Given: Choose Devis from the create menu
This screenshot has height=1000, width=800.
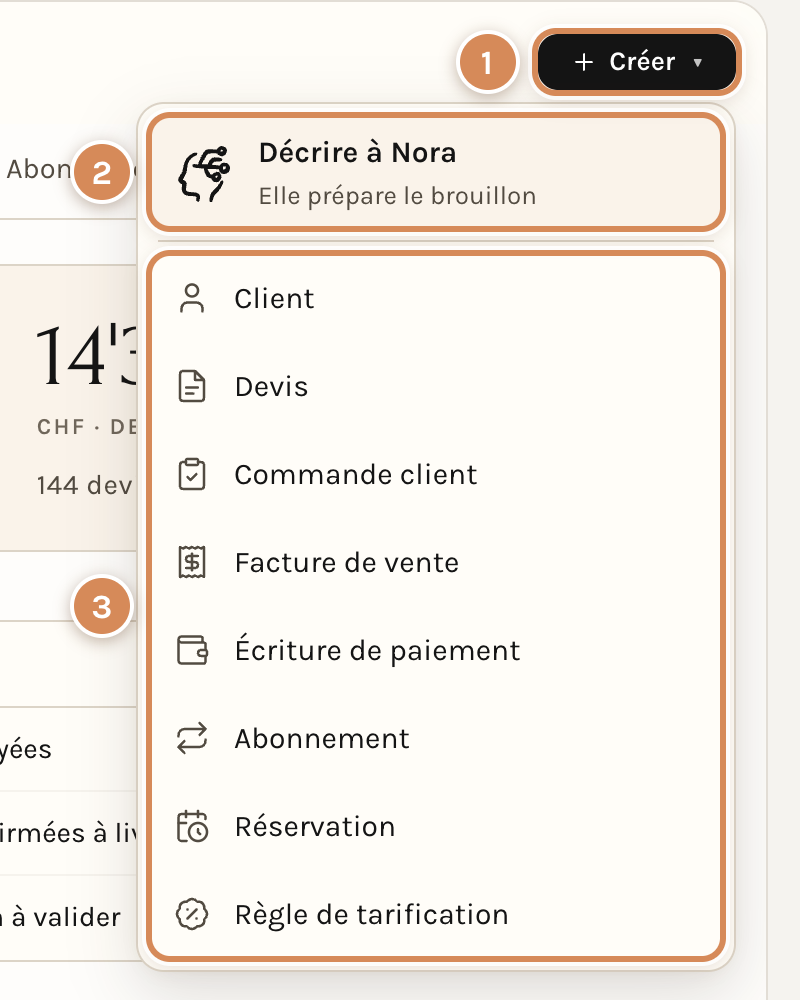Looking at the screenshot, I should click(436, 386).
